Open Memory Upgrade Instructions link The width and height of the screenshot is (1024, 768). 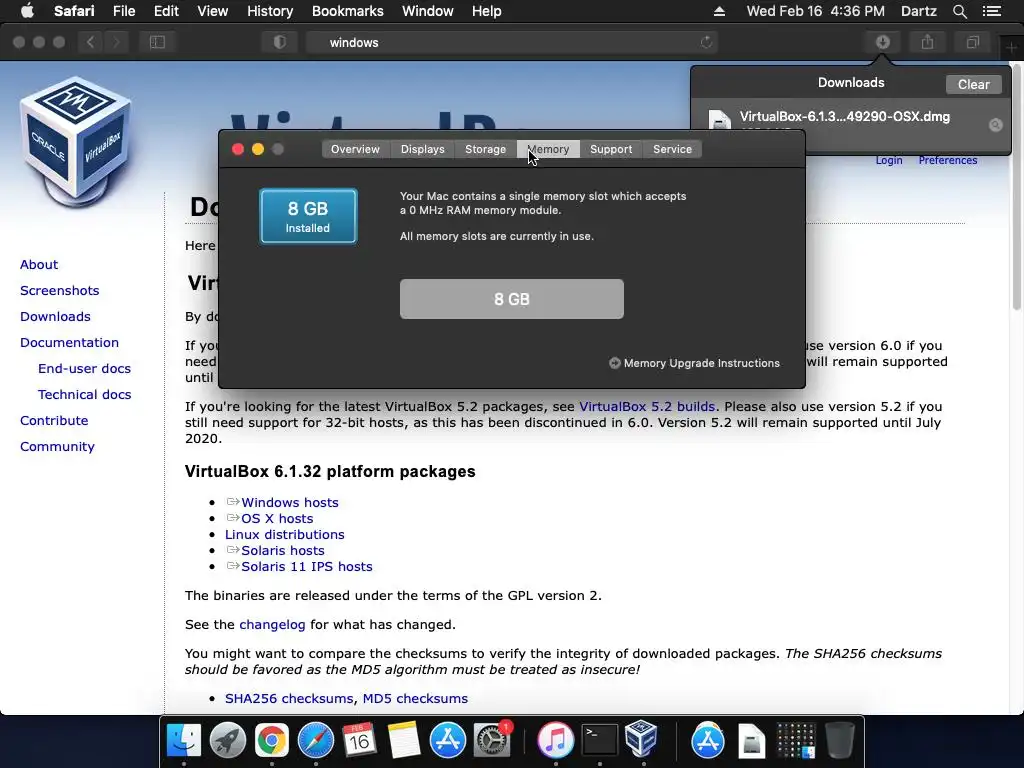694,363
